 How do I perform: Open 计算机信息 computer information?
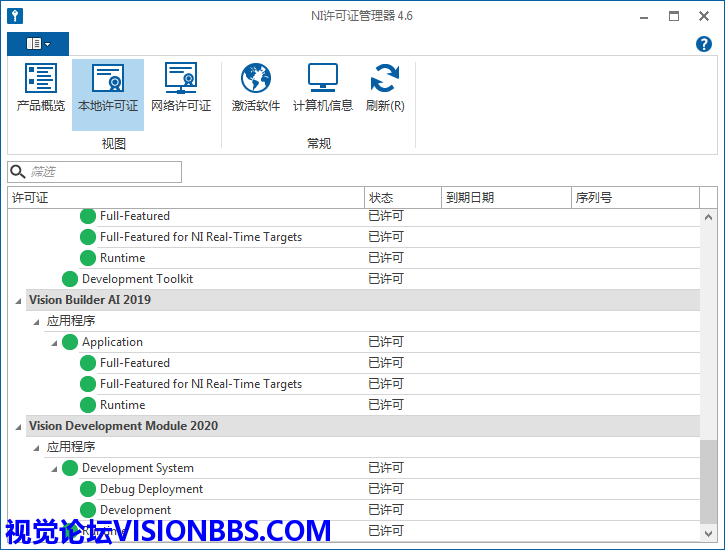(322, 88)
